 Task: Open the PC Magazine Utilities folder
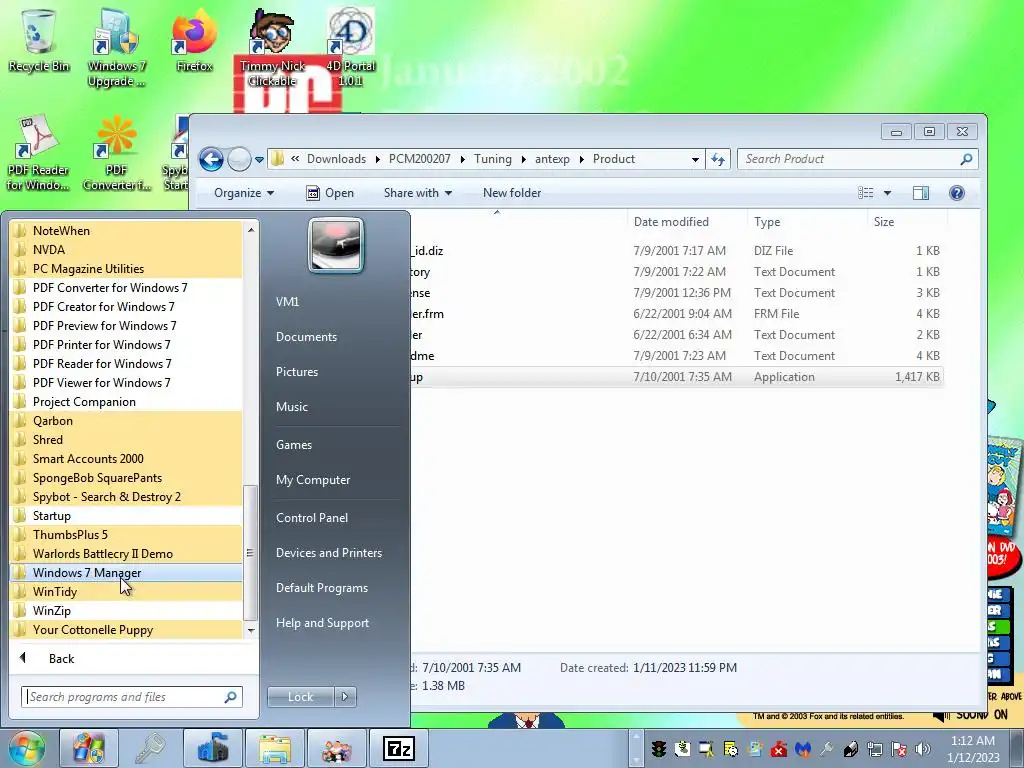(127, 268)
